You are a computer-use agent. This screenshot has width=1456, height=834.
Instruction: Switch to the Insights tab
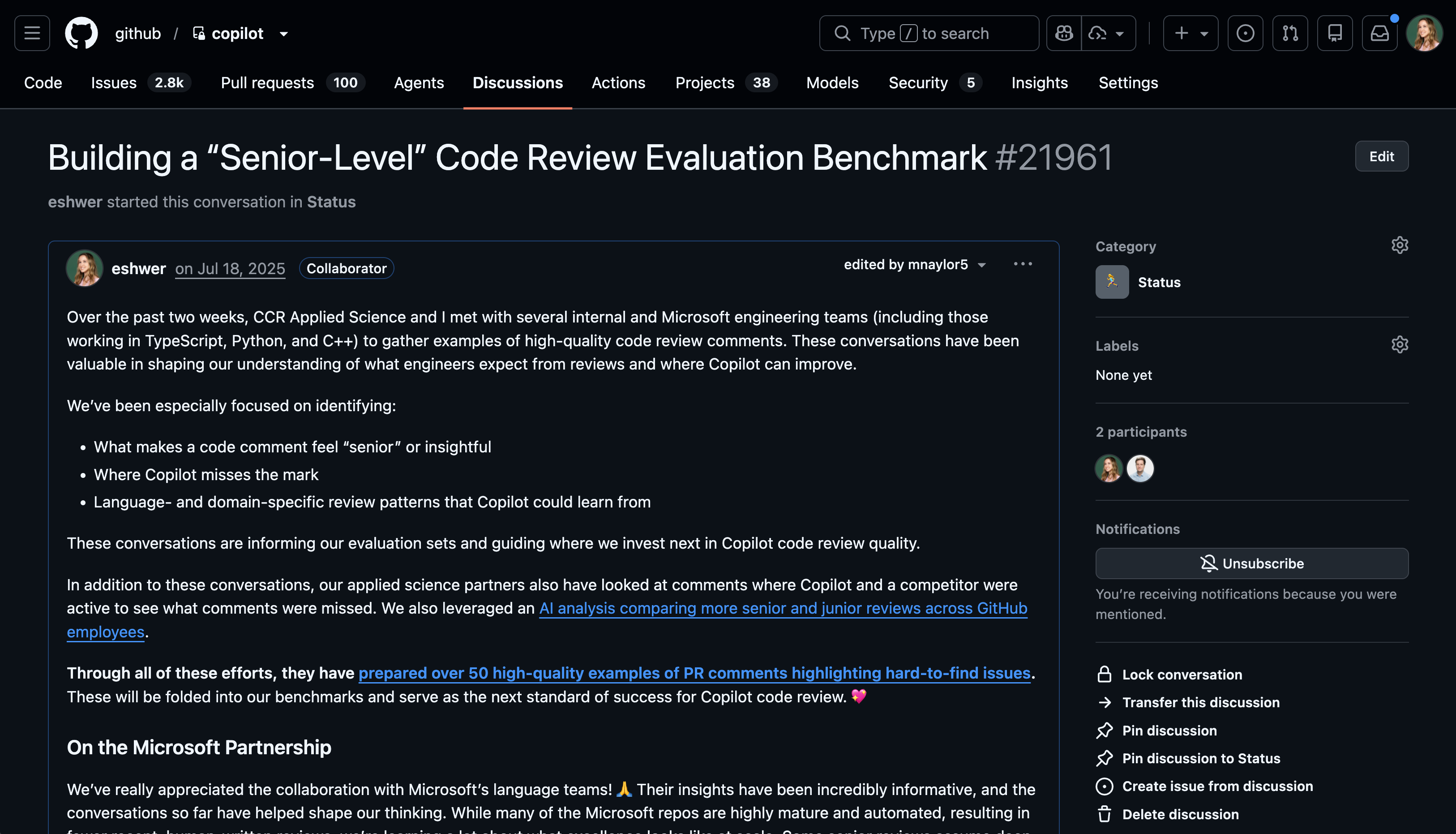point(1039,83)
